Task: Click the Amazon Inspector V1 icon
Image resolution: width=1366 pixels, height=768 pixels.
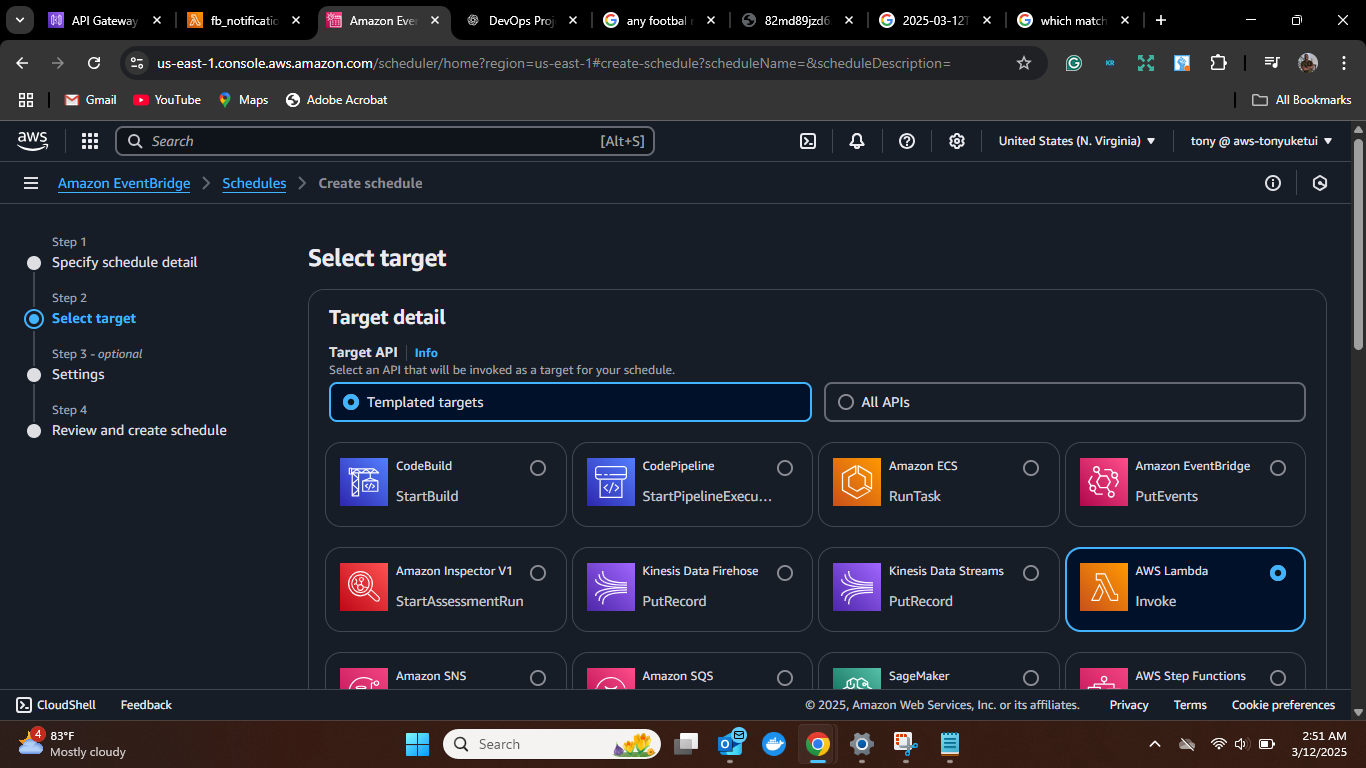Action: coord(364,587)
